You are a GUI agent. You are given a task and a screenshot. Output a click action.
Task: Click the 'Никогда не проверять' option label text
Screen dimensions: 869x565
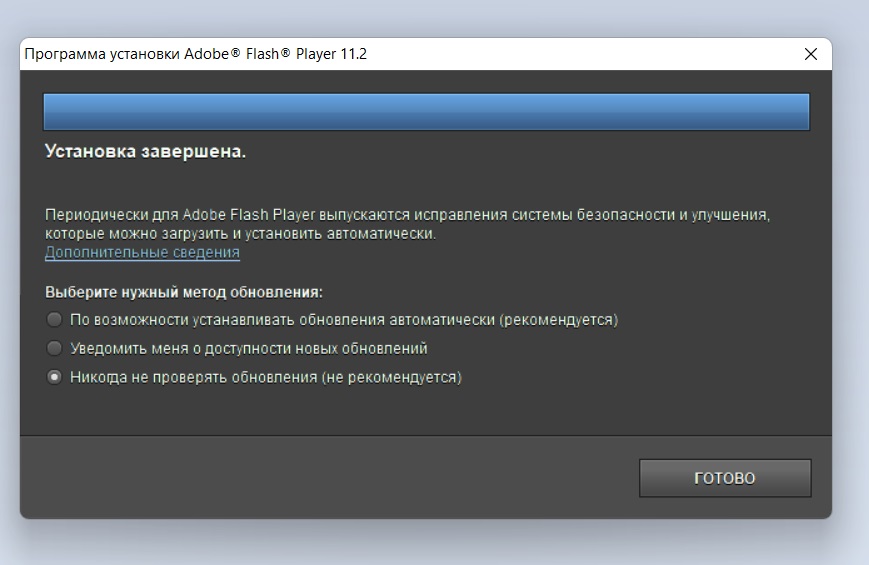tap(265, 377)
